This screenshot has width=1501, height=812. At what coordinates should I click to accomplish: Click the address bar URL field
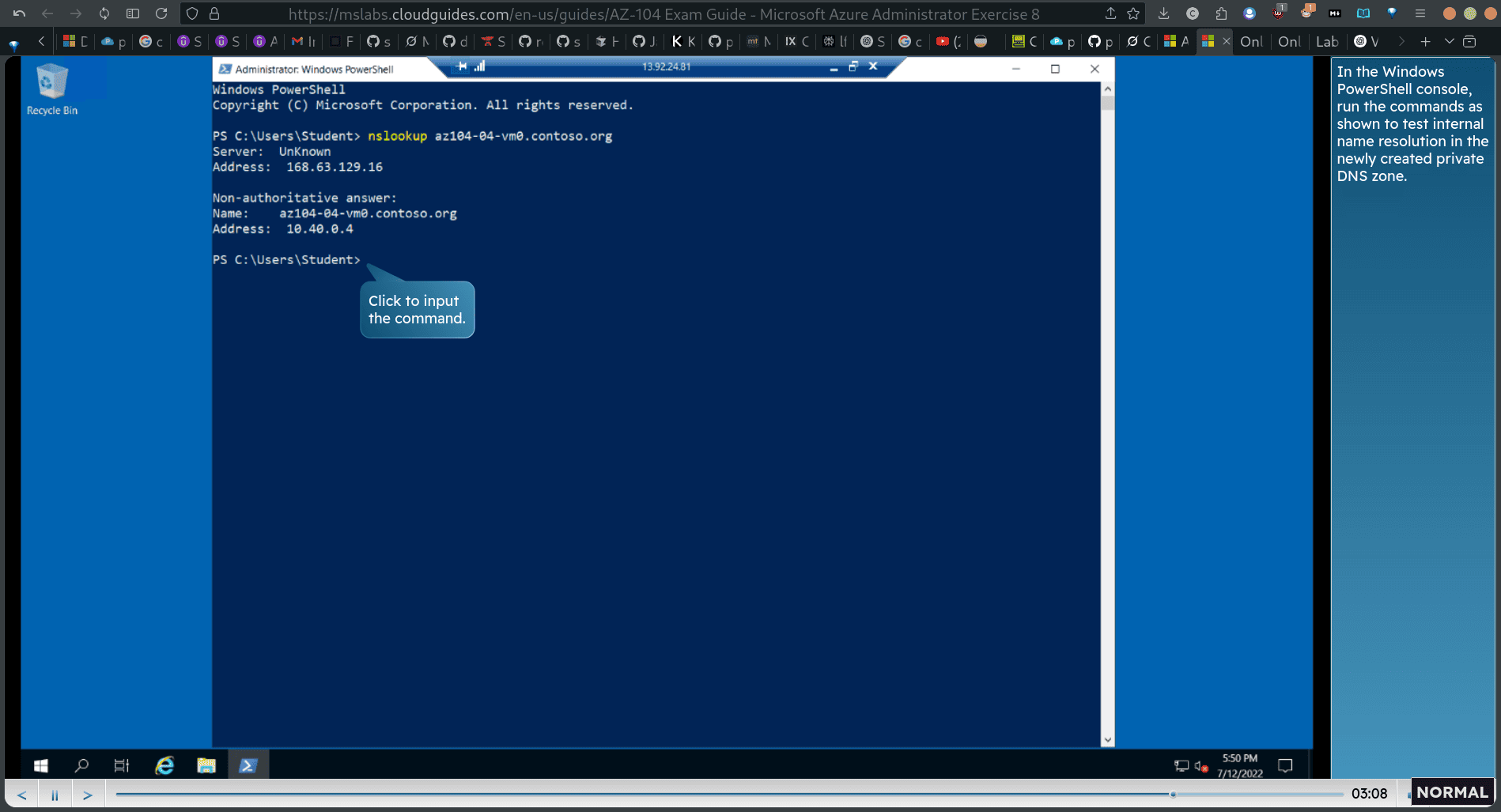pos(664,13)
